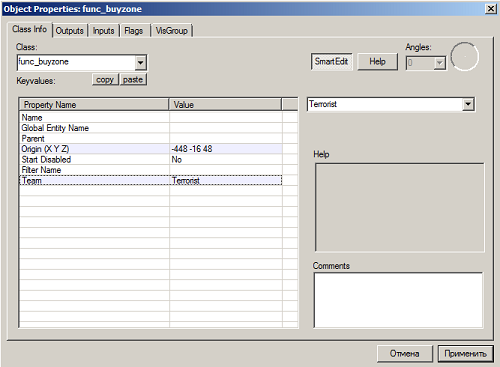Select the Parent property row
This screenshot has height=367, width=500.
[x=151, y=139]
